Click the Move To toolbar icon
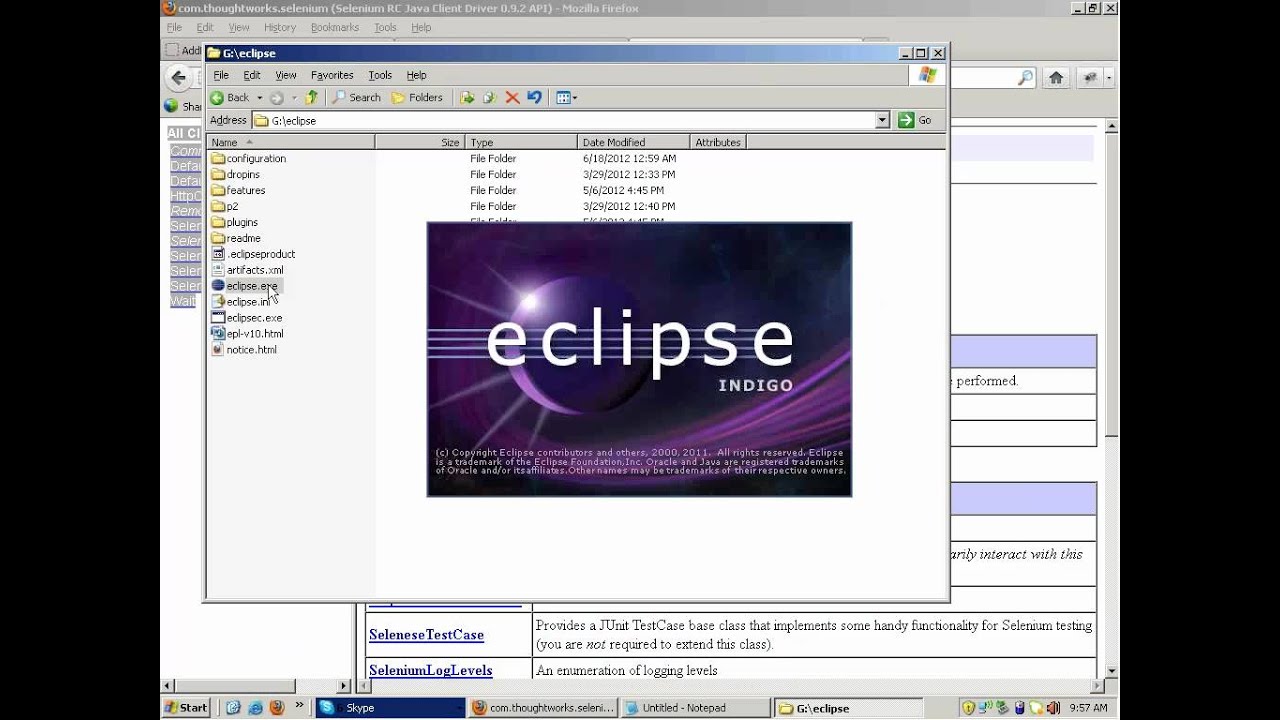 pyautogui.click(x=467, y=97)
